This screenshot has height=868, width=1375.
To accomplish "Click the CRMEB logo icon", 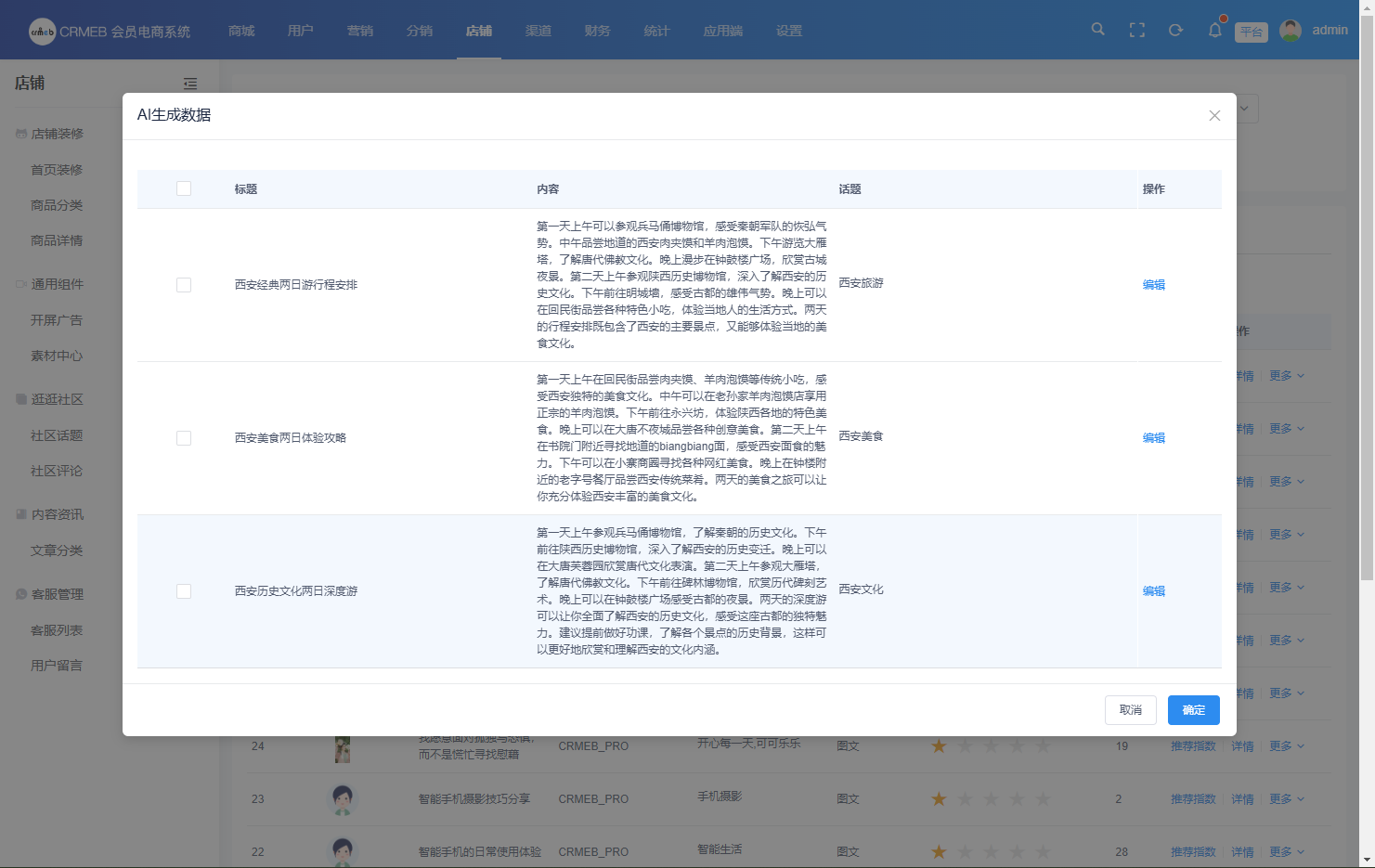I will pos(43,32).
